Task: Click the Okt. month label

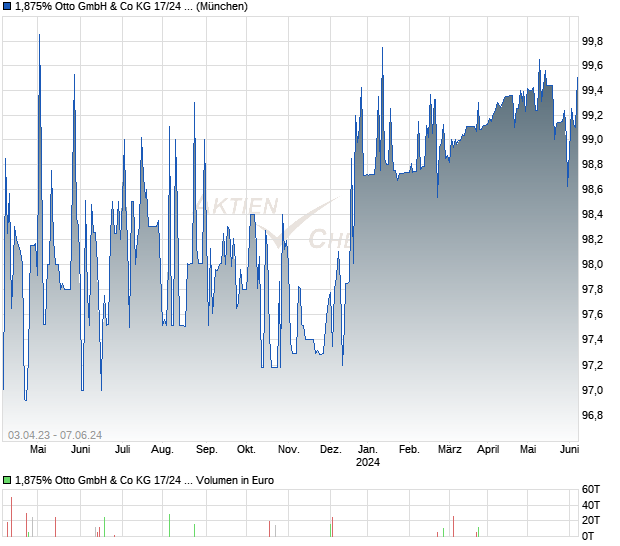Action: coord(246,450)
